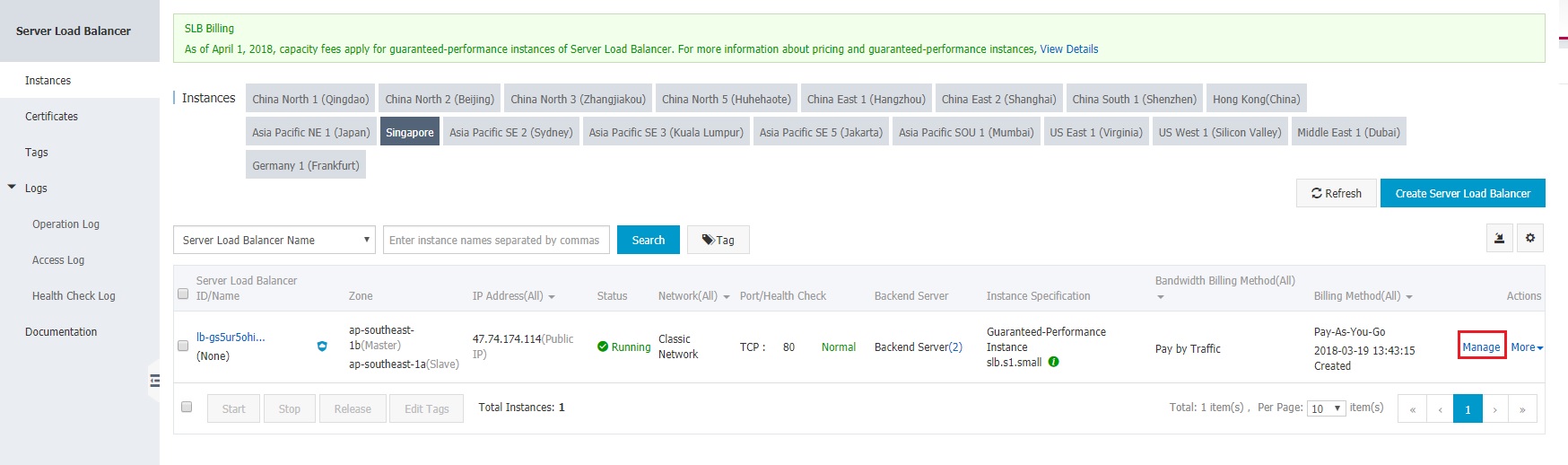This screenshot has height=465, width=1568.
Task: Click the last page double arrow
Action: pyautogui.click(x=1523, y=408)
